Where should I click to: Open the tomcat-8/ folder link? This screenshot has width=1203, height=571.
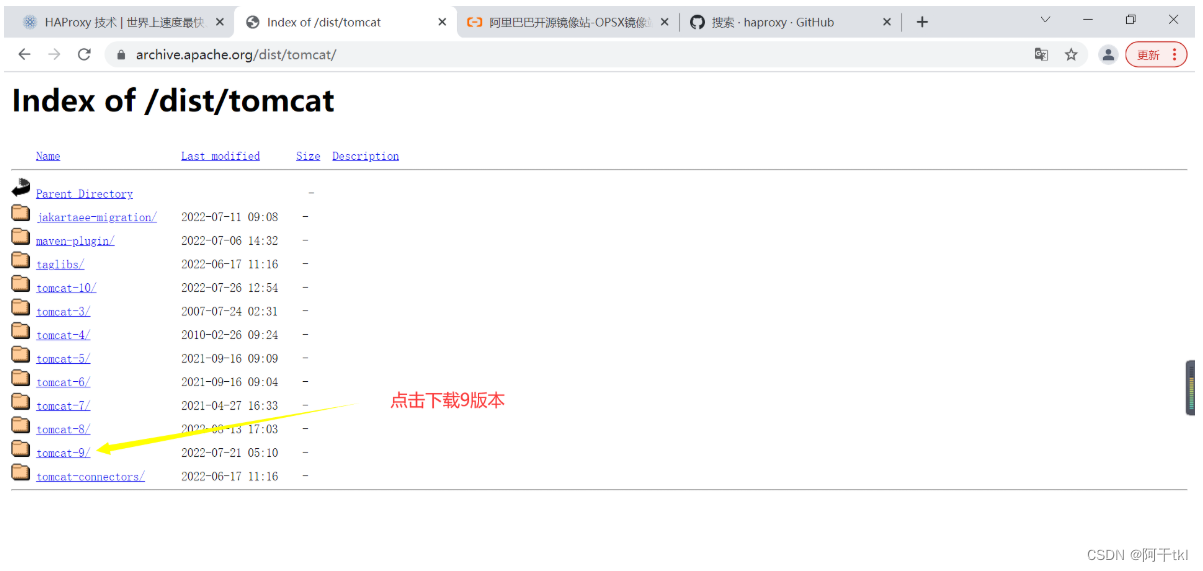click(63, 430)
